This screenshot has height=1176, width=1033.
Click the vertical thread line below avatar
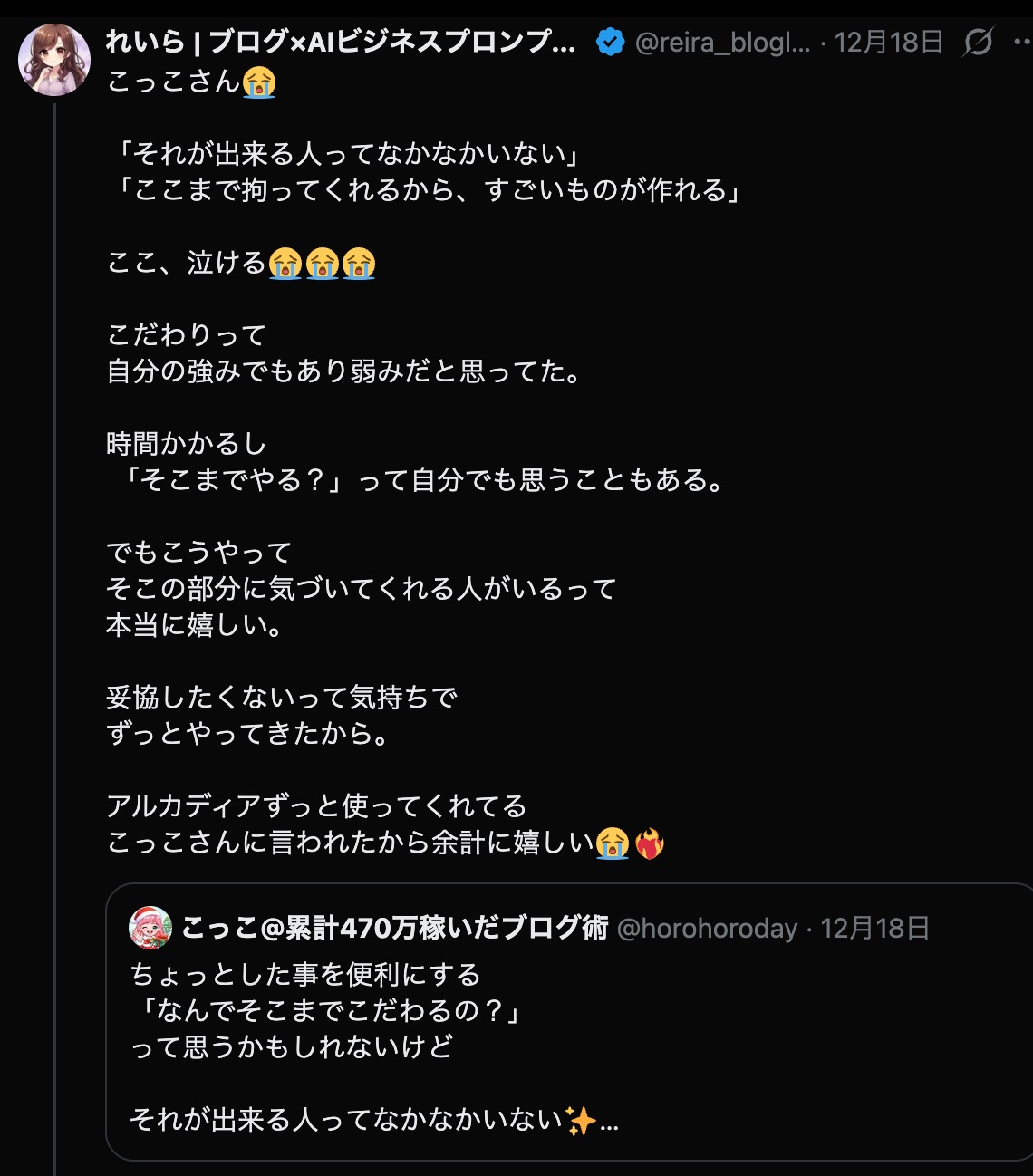54,634
